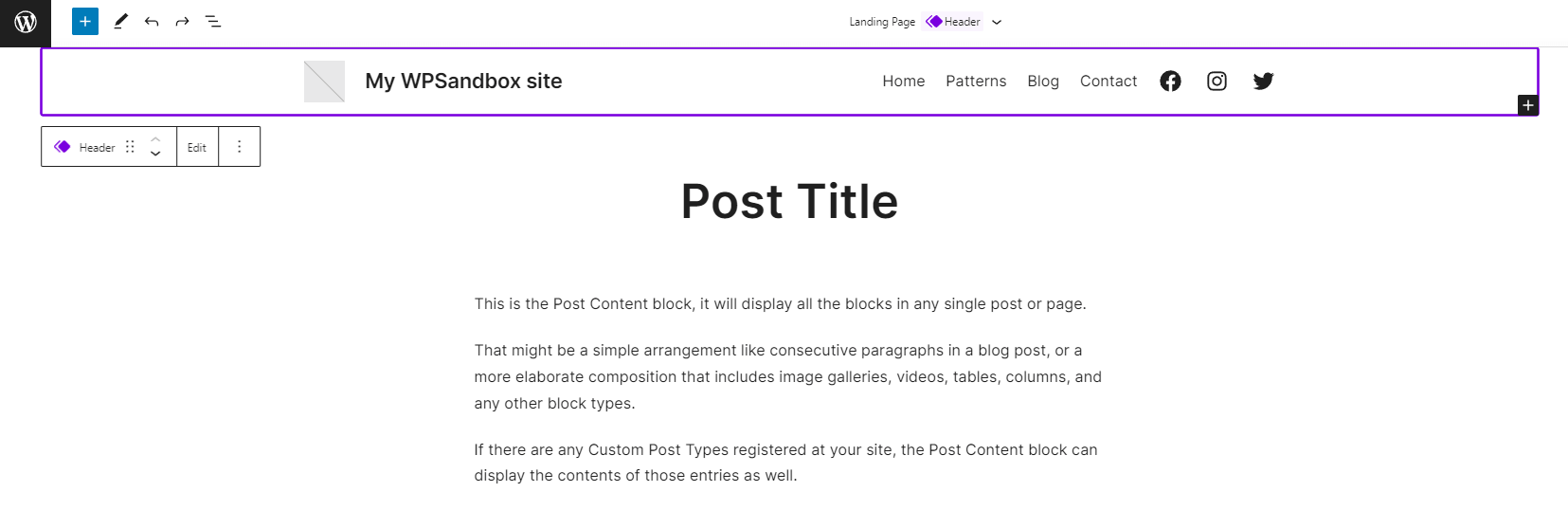Open the Home navigation item

click(903, 82)
